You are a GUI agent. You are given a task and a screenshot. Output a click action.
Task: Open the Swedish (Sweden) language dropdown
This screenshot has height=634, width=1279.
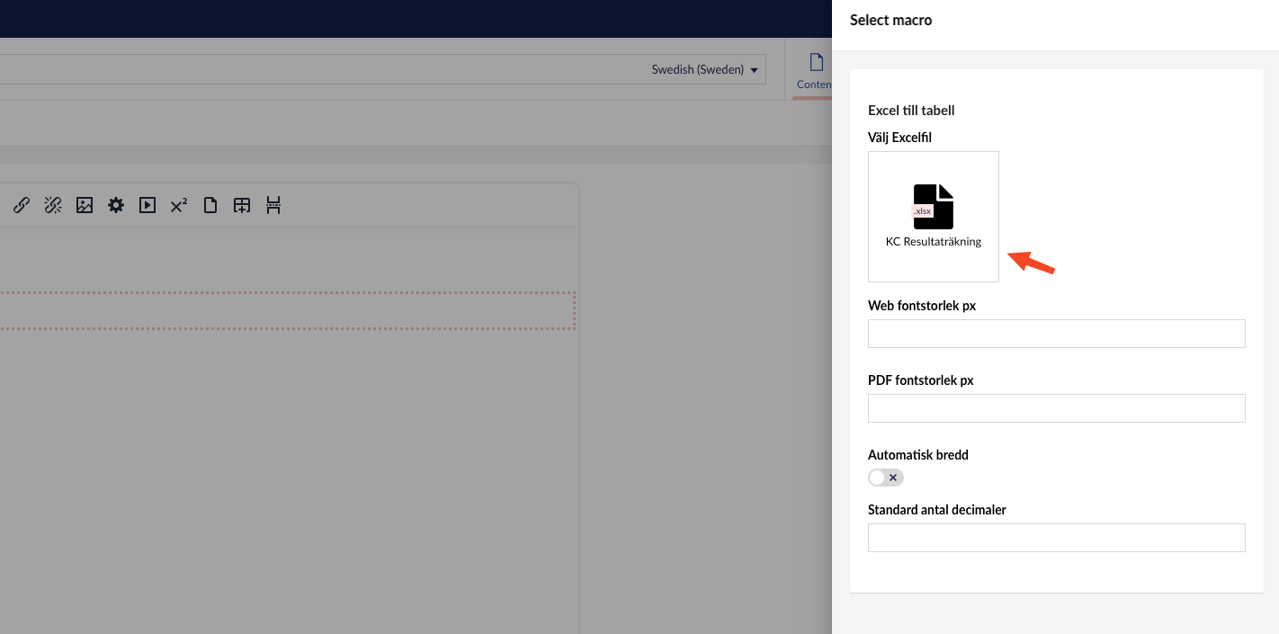(704, 70)
